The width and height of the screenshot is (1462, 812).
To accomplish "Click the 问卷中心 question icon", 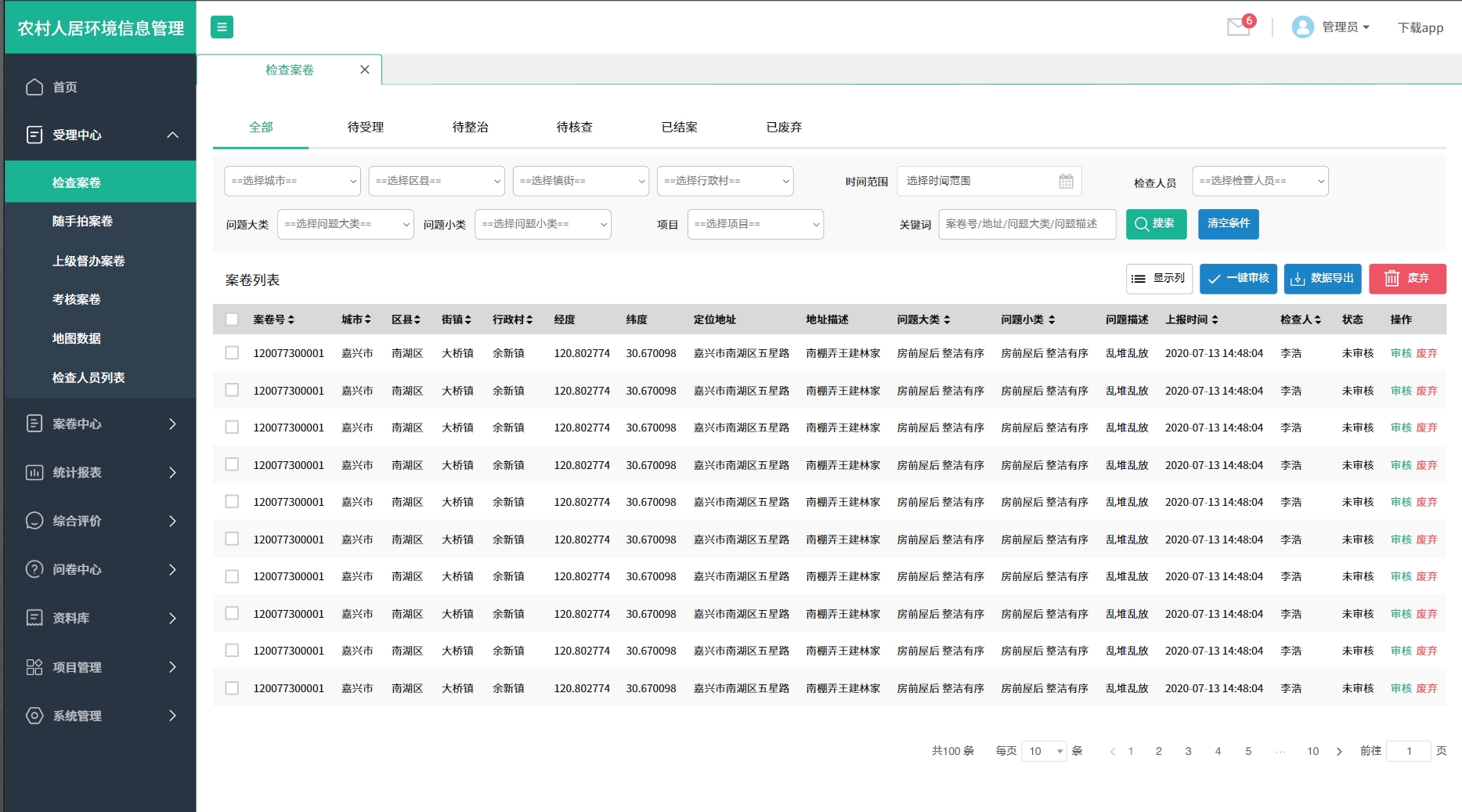I will [x=34, y=569].
